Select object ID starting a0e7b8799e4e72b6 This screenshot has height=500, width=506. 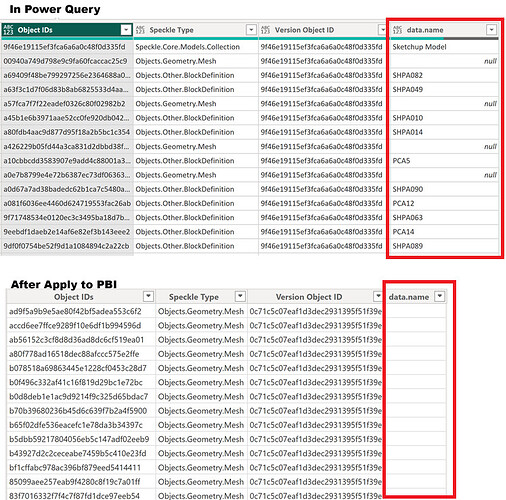(x=66, y=175)
